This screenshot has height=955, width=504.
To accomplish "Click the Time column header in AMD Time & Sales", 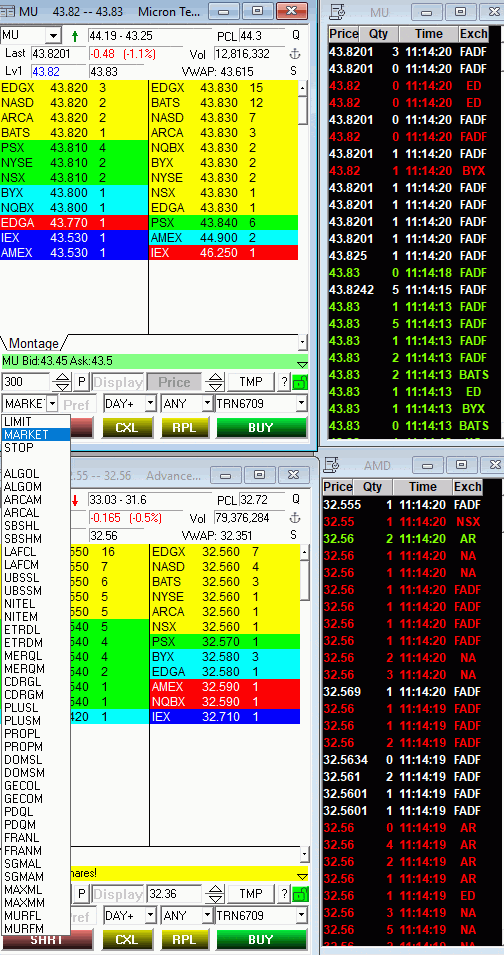I will [x=422, y=487].
